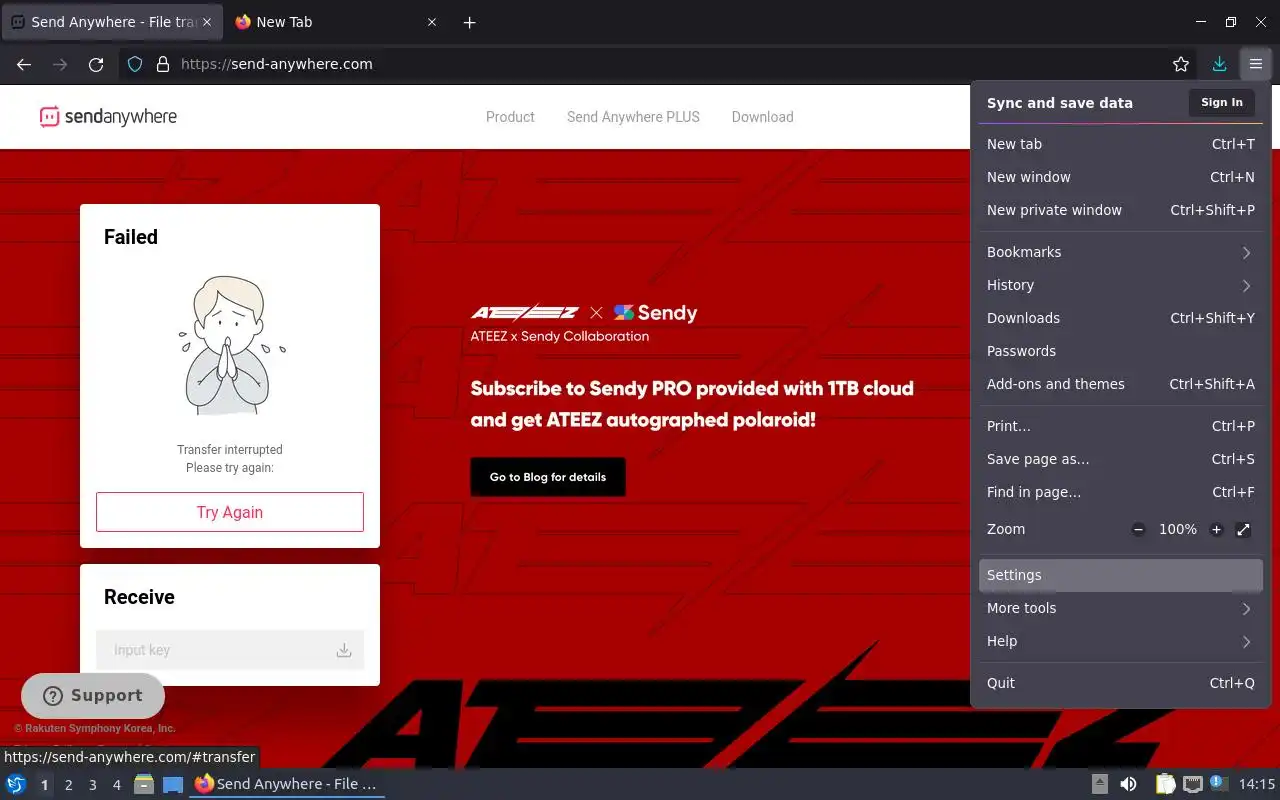Click the removable media tray icon
This screenshot has width=1280, height=800.
coord(1100,785)
